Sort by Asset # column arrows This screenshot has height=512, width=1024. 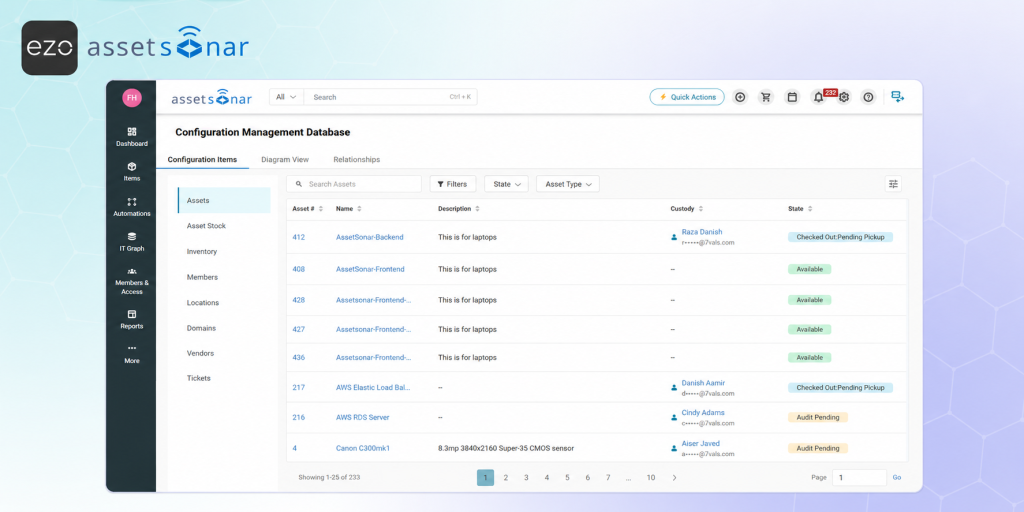[321, 209]
